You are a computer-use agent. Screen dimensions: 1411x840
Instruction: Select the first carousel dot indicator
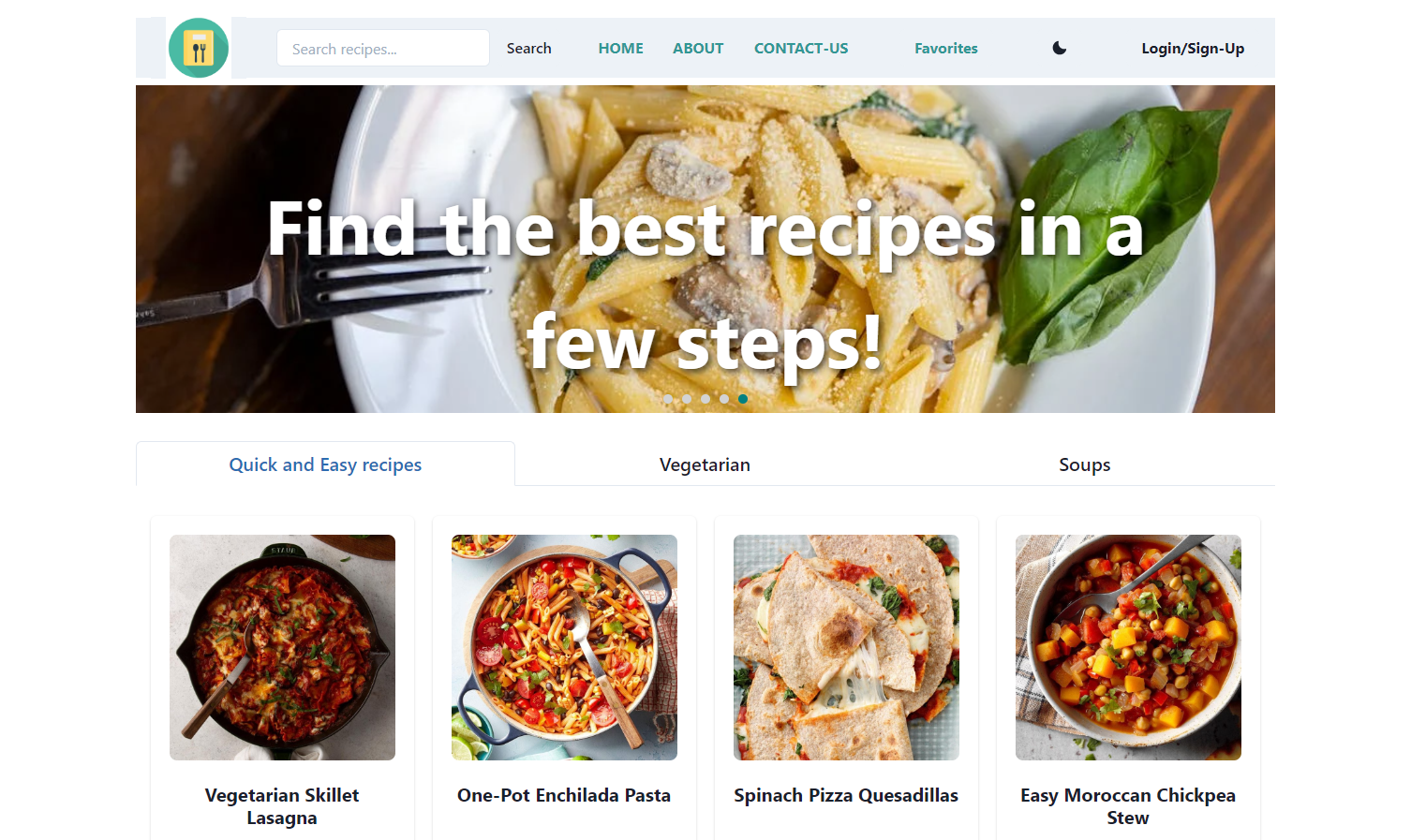(x=668, y=399)
